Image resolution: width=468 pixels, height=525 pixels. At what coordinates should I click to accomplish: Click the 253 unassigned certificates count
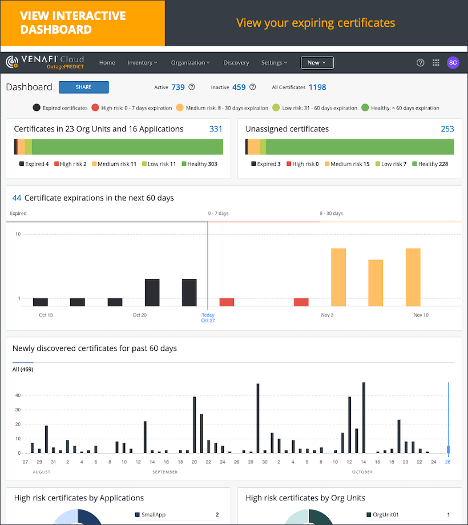pos(447,129)
